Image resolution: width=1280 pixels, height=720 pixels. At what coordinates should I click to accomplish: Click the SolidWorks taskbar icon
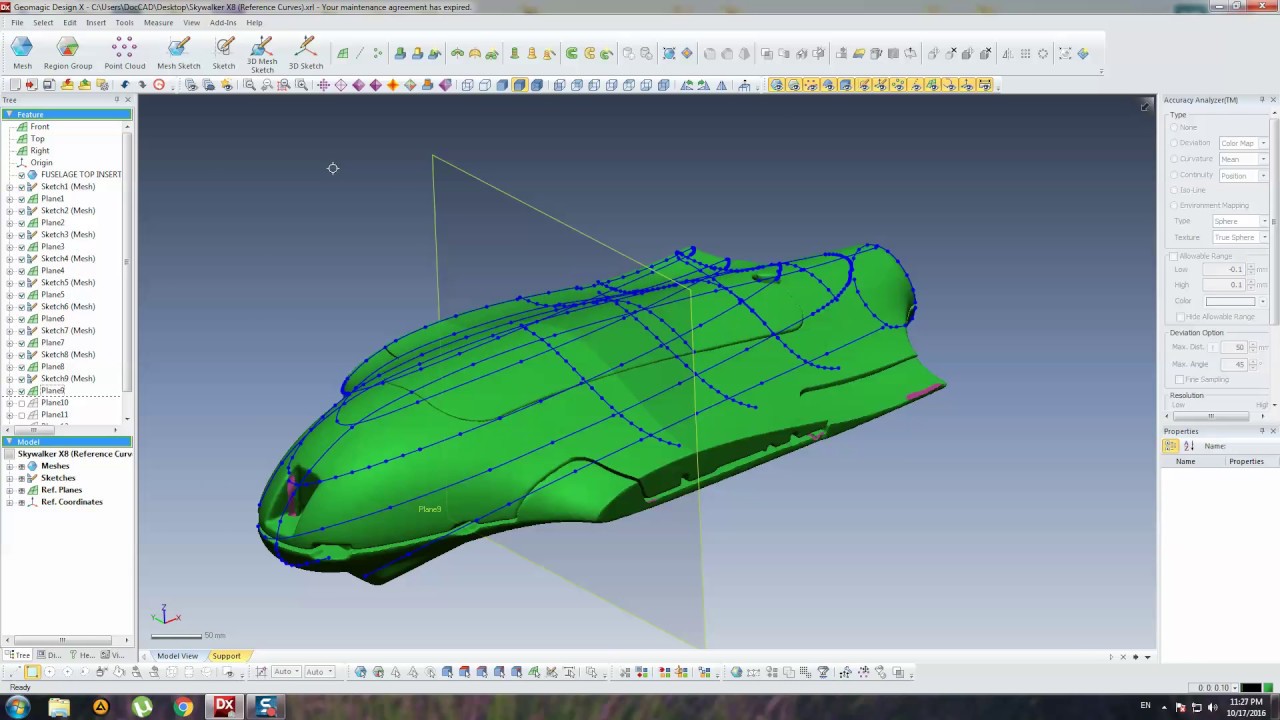(x=266, y=707)
